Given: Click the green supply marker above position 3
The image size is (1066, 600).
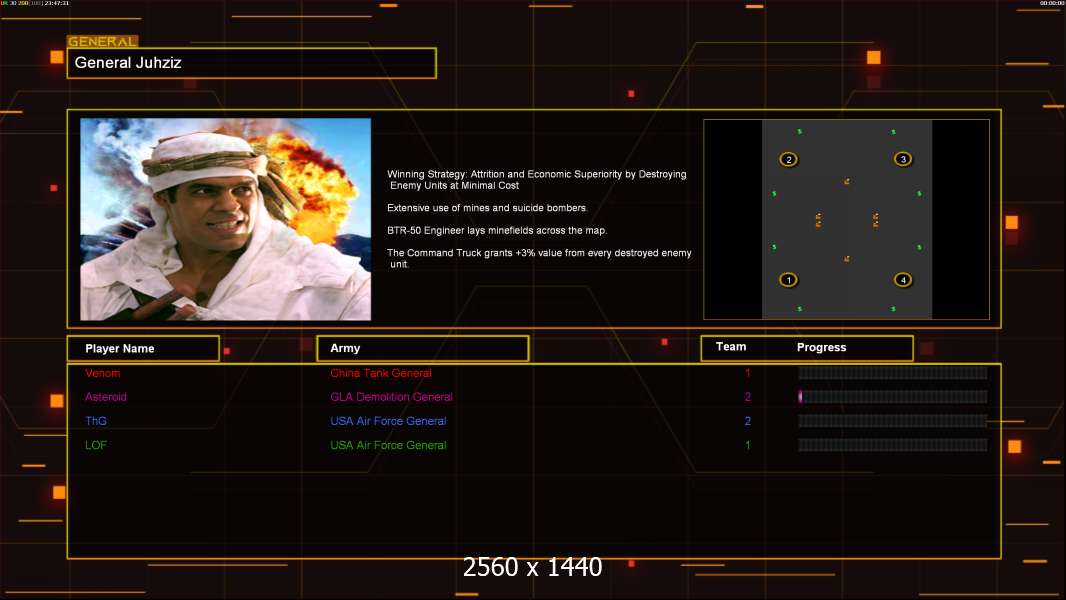Looking at the screenshot, I should click(893, 132).
